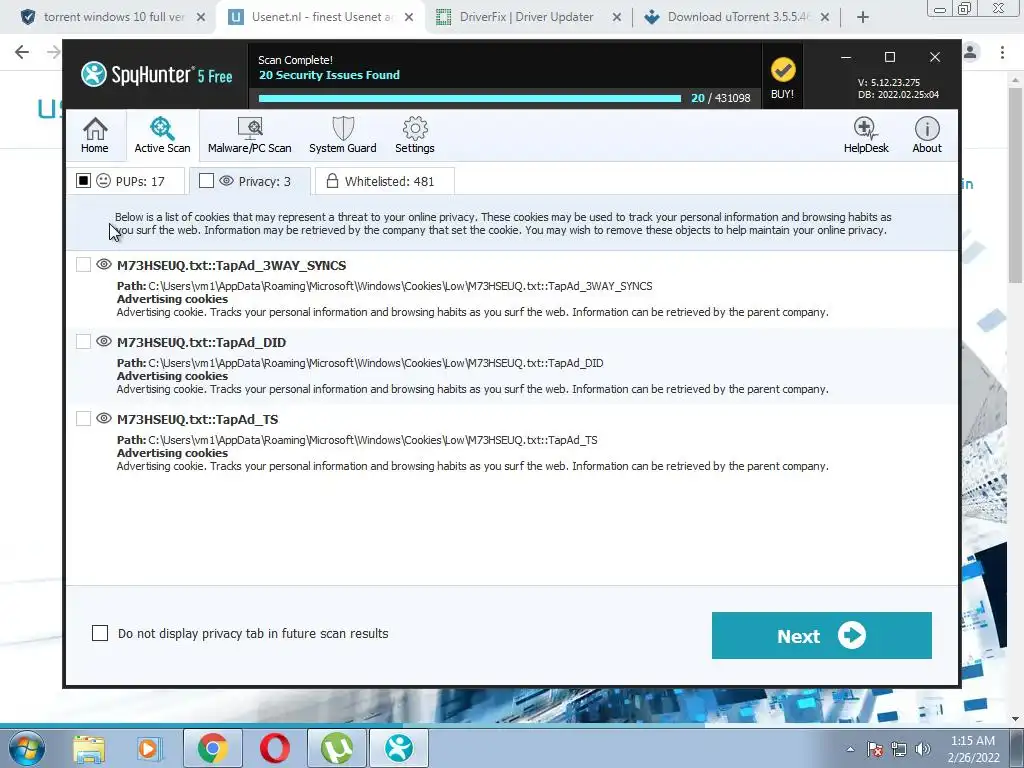Click eye icon beside TapAd_3WAY_SYNCS
Viewport: 1024px width, 768px height.
(104, 264)
